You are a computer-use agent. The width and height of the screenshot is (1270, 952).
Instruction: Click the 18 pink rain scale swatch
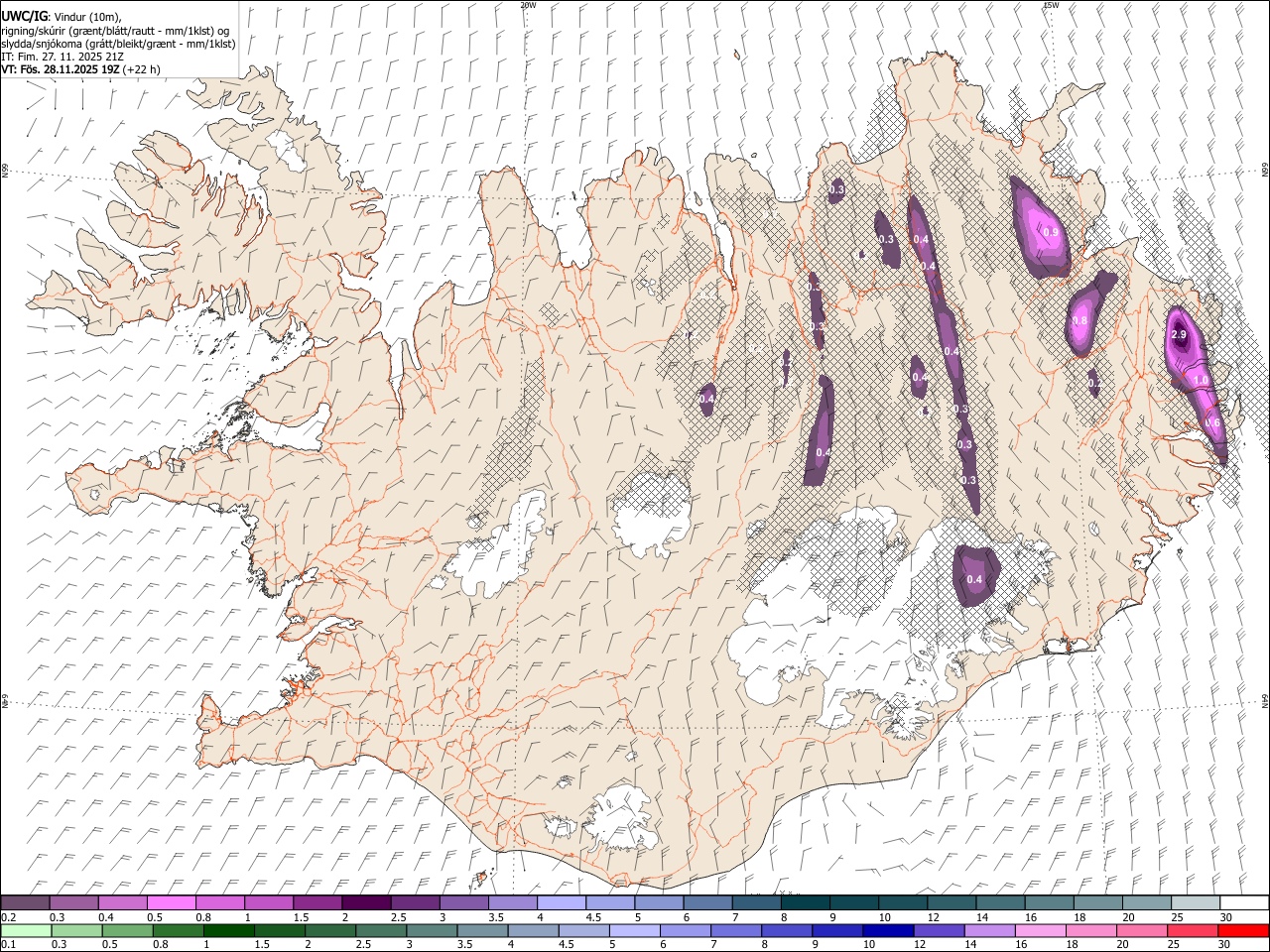(x=1090, y=930)
